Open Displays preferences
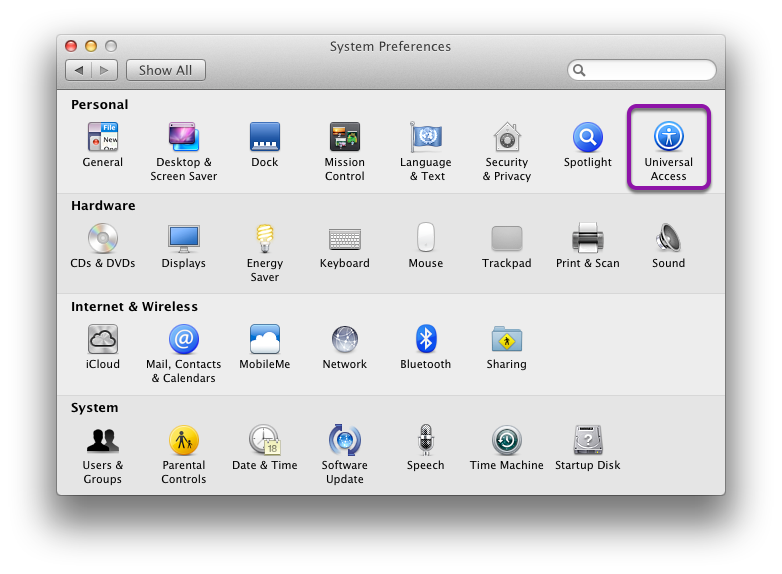 click(184, 245)
